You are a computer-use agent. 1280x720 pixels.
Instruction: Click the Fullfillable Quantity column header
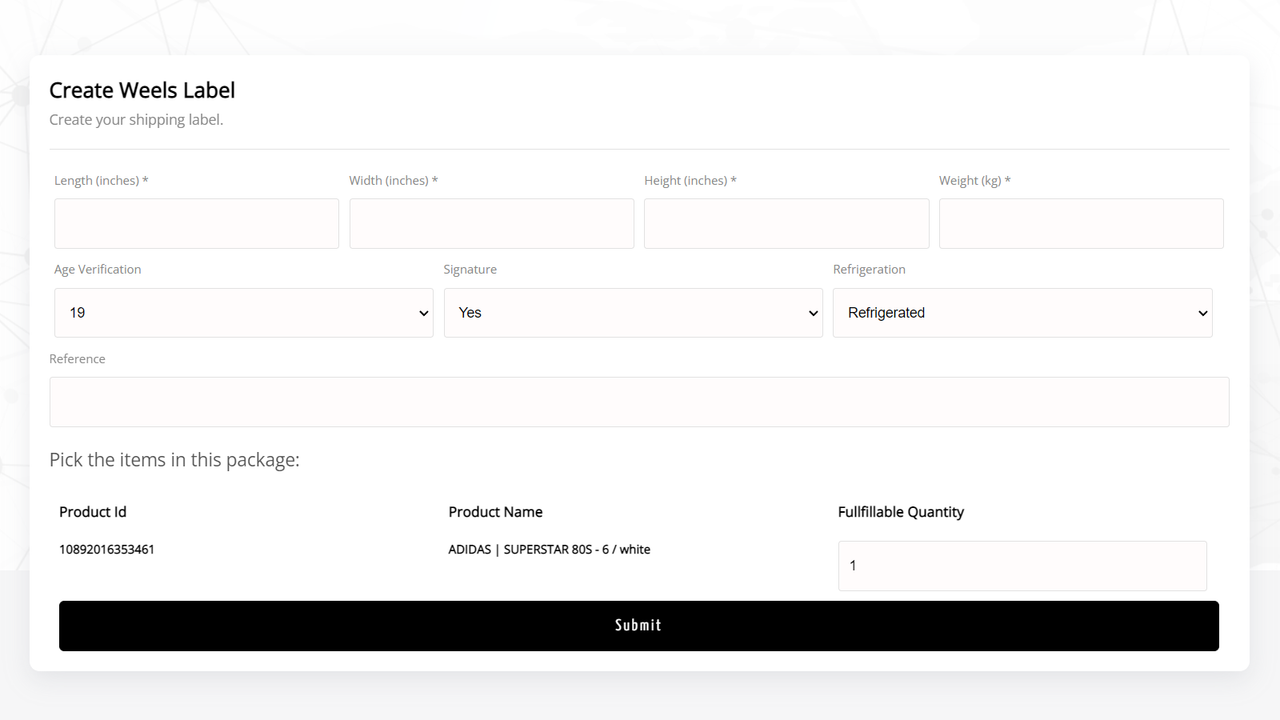[x=901, y=512]
